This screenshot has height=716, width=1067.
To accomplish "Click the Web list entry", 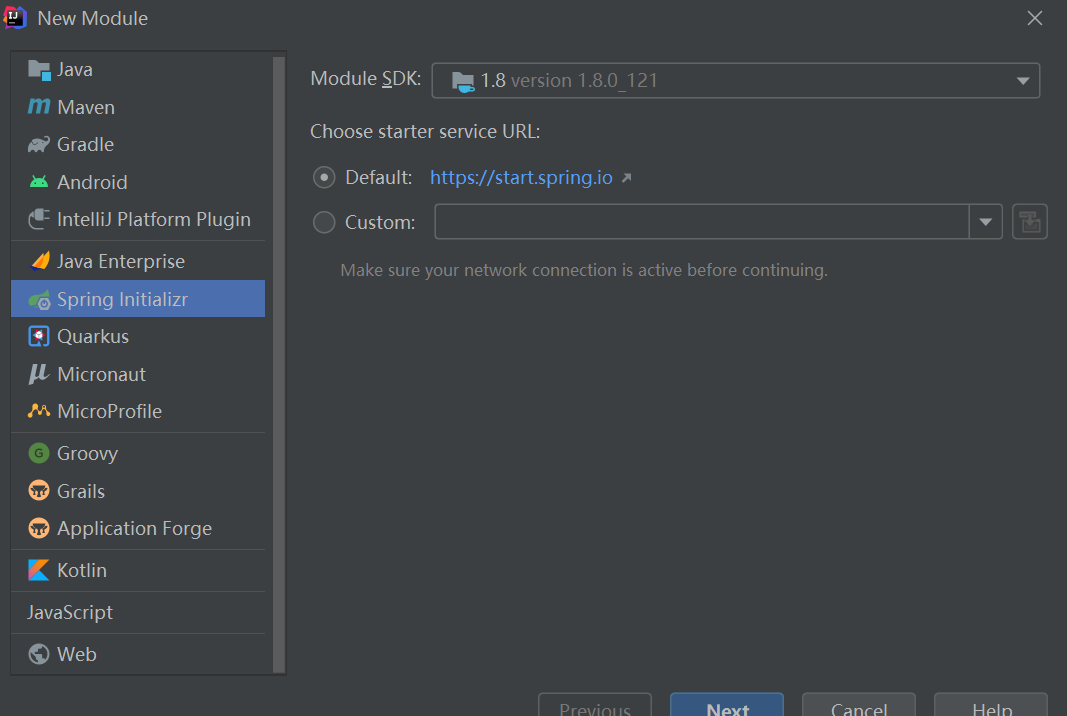I will pos(138,654).
